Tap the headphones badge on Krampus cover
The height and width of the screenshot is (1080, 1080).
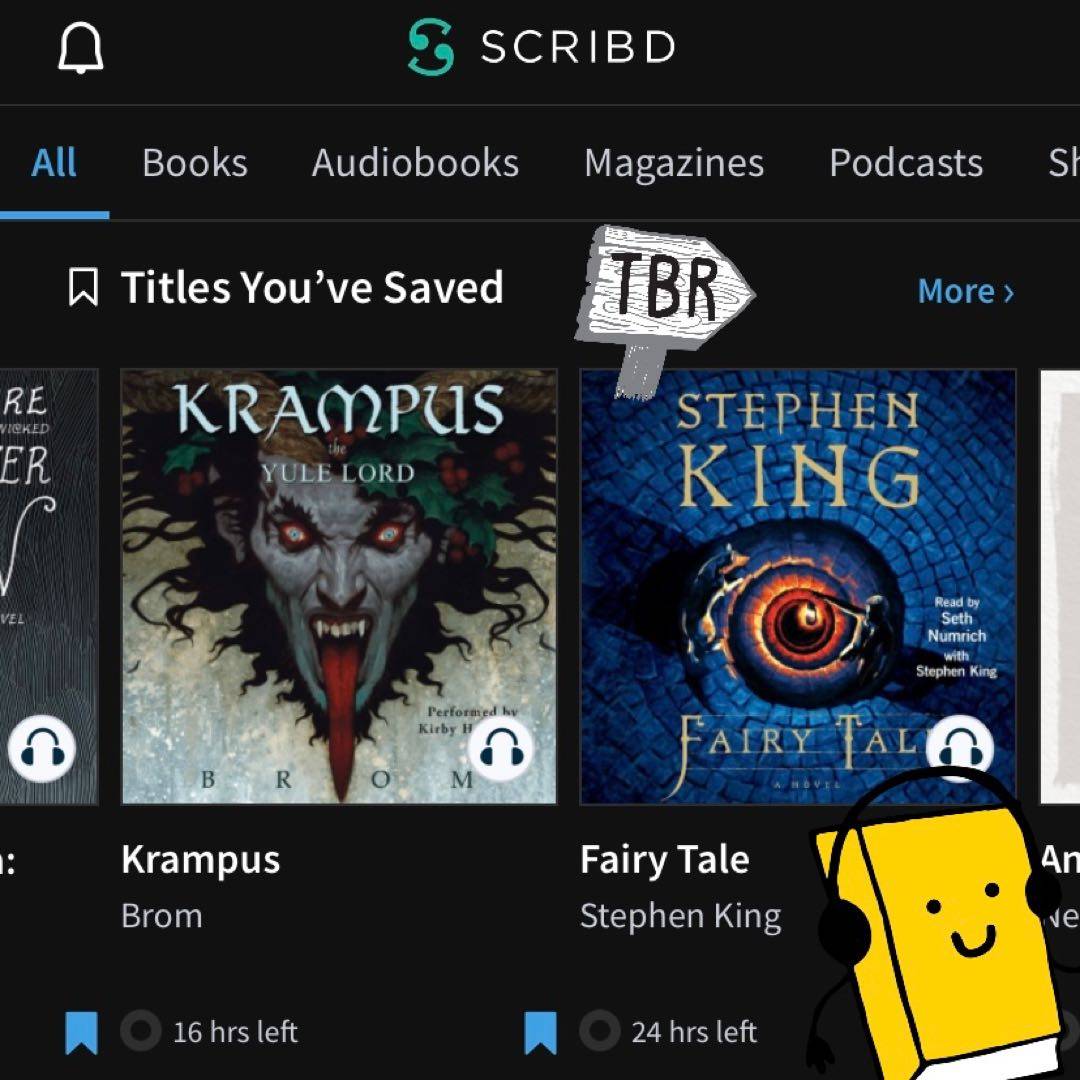(501, 748)
